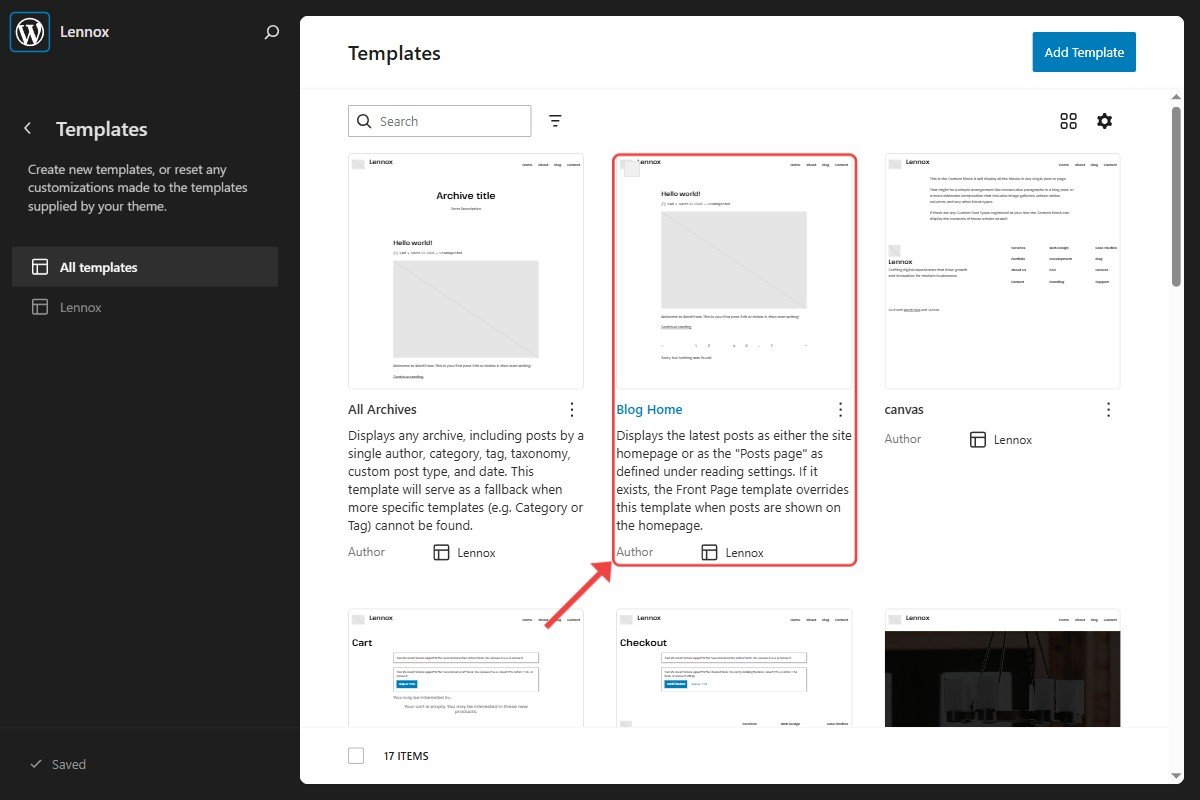Click the Blog Home title link
1200x800 pixels.
[x=649, y=409]
